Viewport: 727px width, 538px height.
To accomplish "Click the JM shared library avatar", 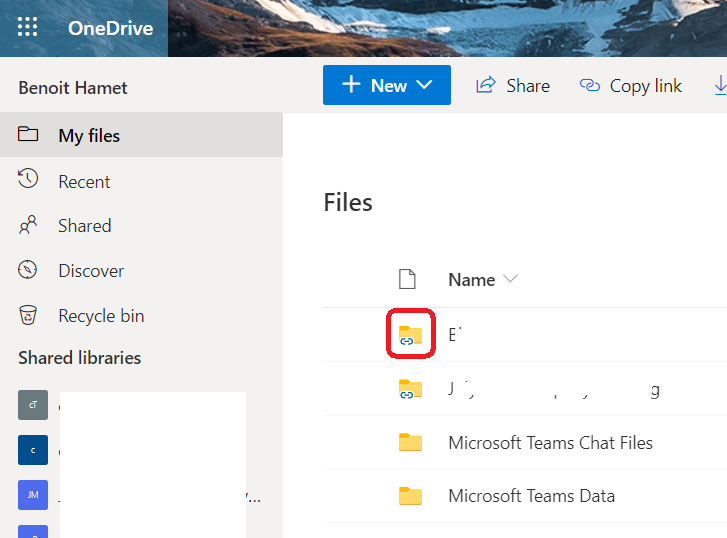I will click(32, 494).
